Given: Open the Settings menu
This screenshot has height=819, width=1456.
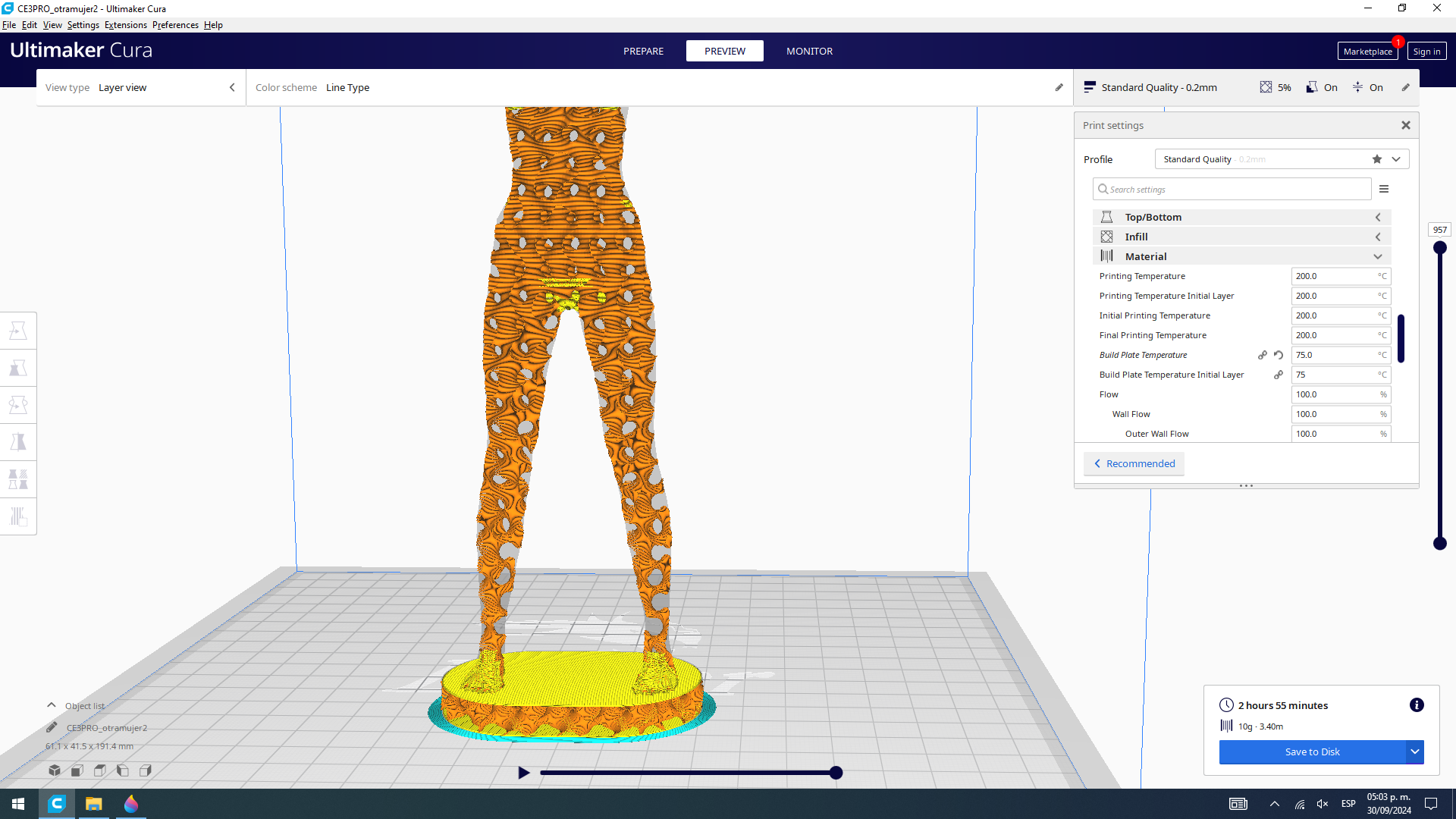Looking at the screenshot, I should coord(83,25).
